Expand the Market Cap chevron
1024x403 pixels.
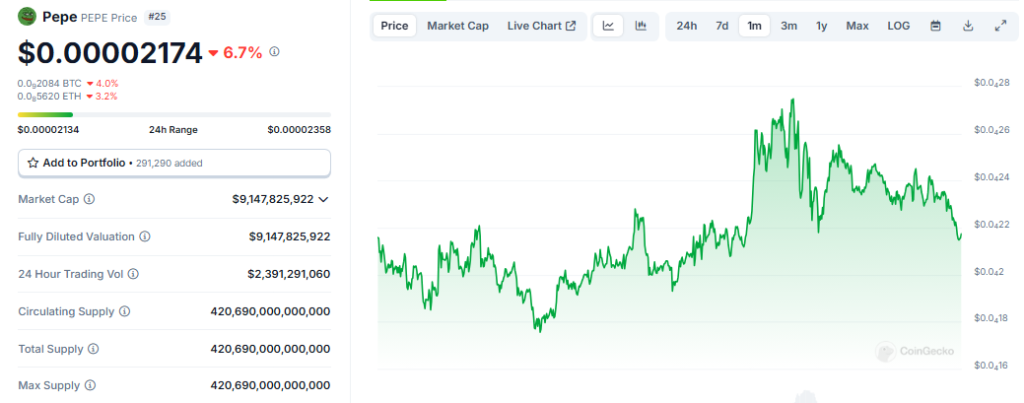click(322, 199)
